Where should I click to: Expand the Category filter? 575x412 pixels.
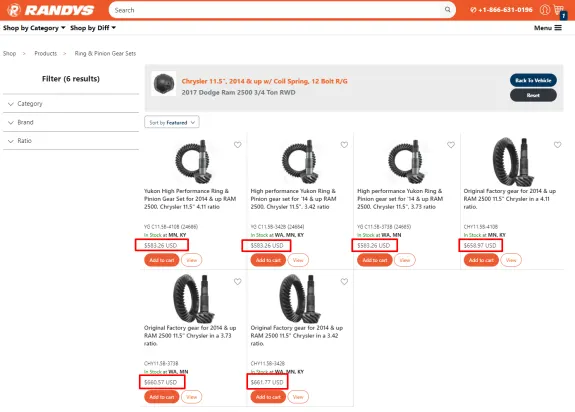[x=71, y=104]
